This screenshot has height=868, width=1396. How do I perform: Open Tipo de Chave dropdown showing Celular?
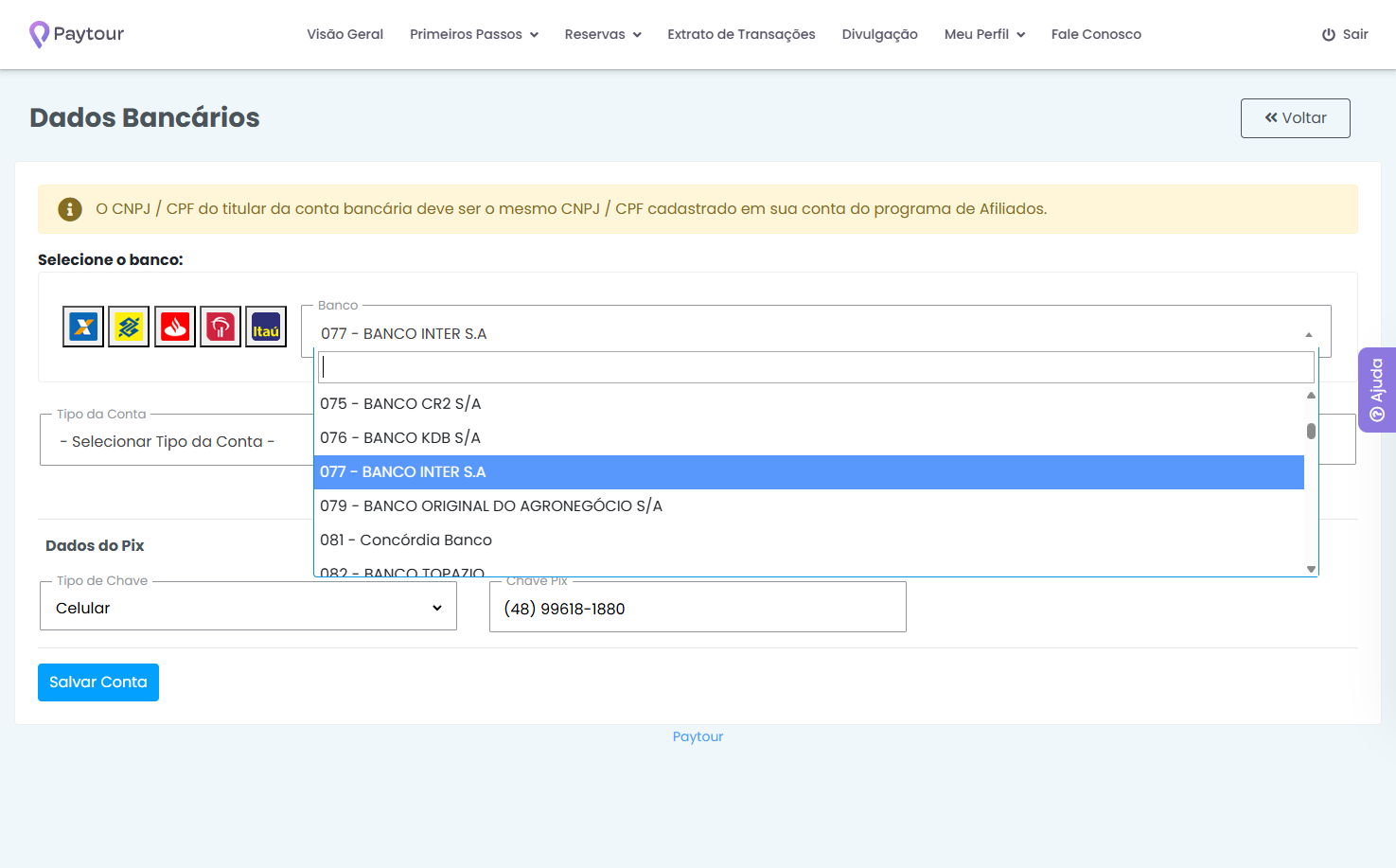(x=248, y=608)
